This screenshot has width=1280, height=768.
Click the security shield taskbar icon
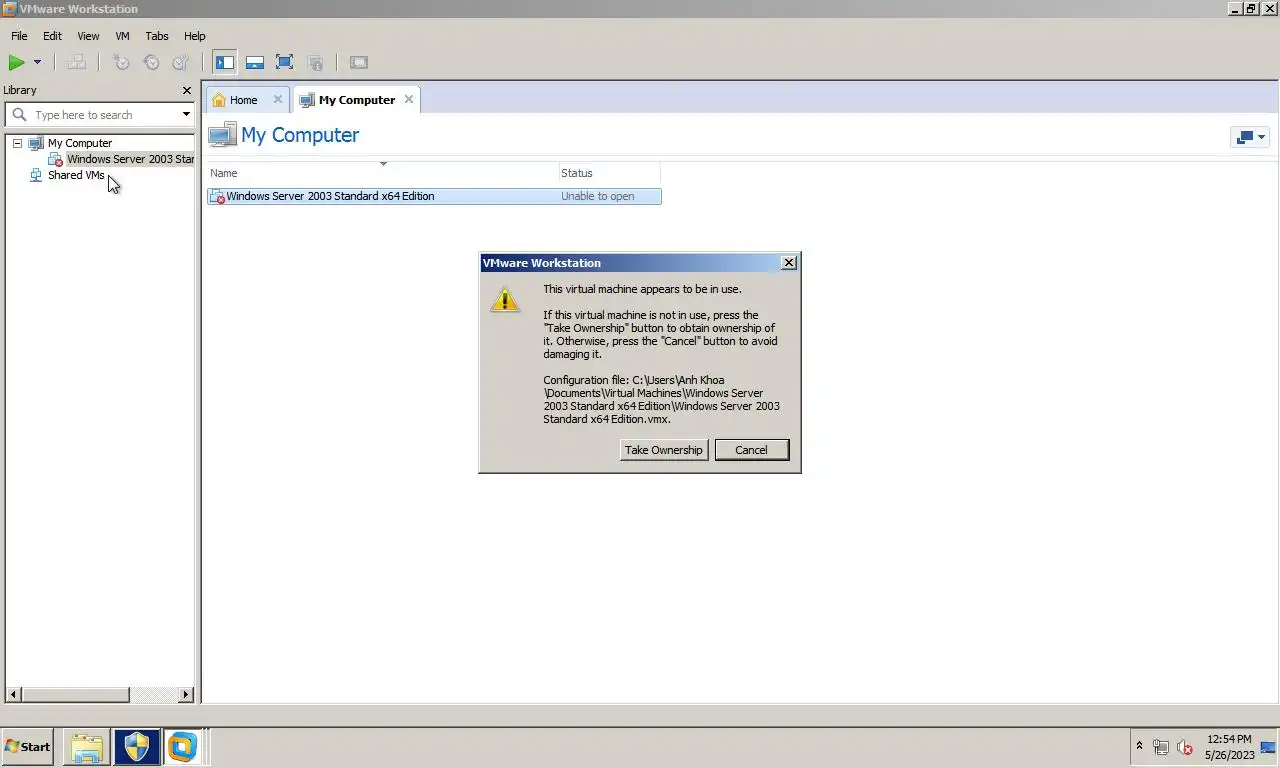136,747
